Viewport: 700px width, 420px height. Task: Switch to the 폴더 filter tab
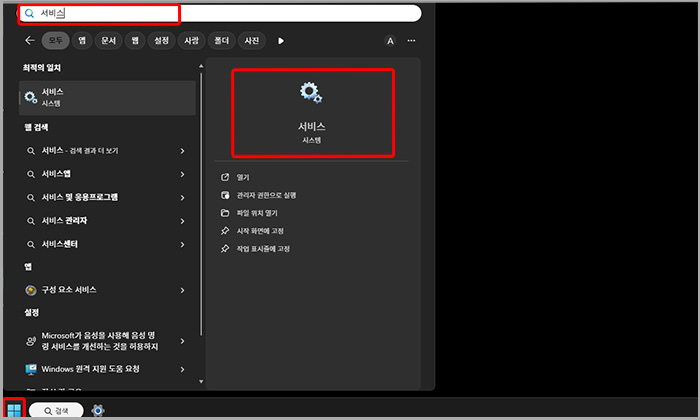point(221,41)
